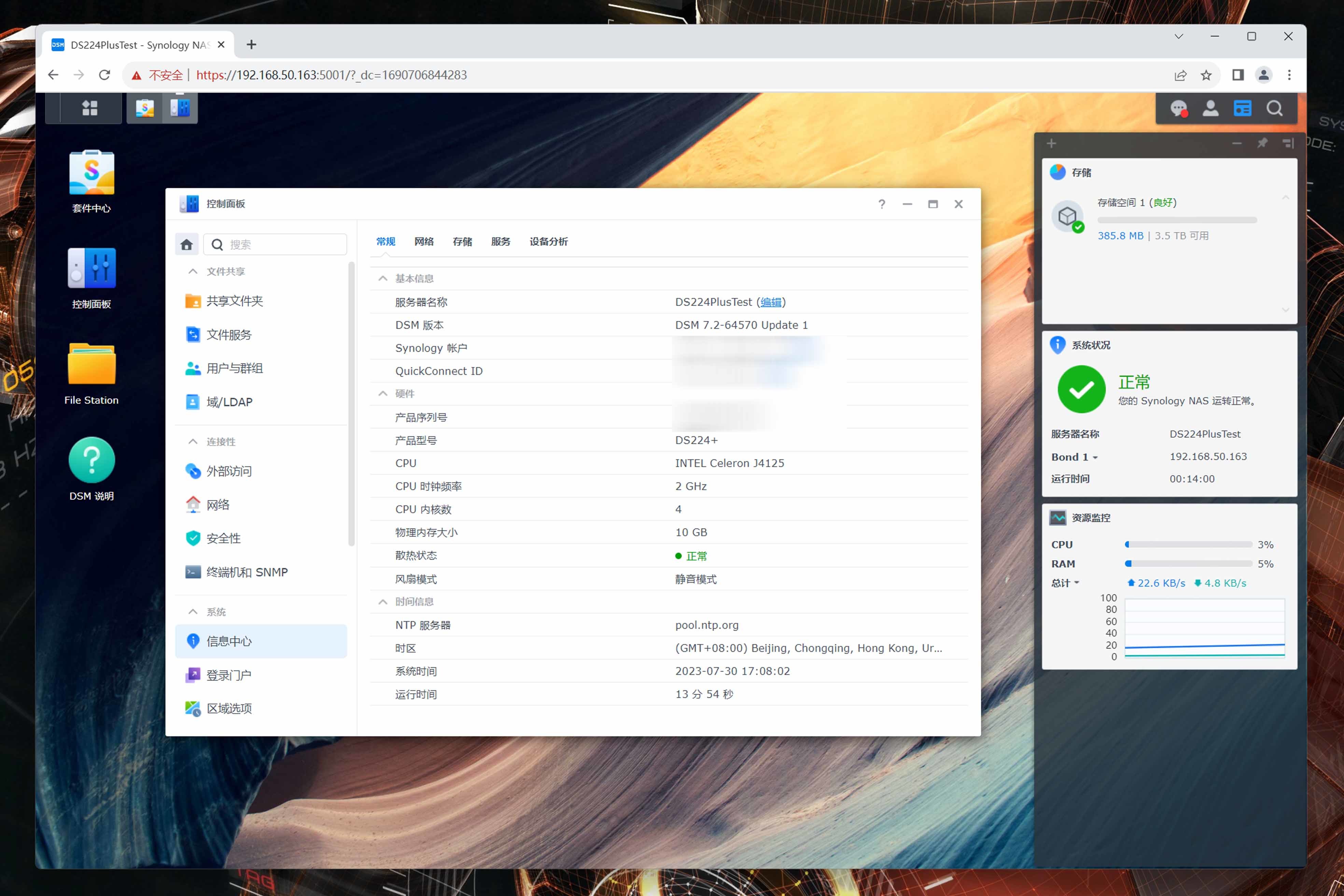Click the Control Panel sidebar scrollbar
This screenshot has height=896, width=1344.
click(351, 403)
